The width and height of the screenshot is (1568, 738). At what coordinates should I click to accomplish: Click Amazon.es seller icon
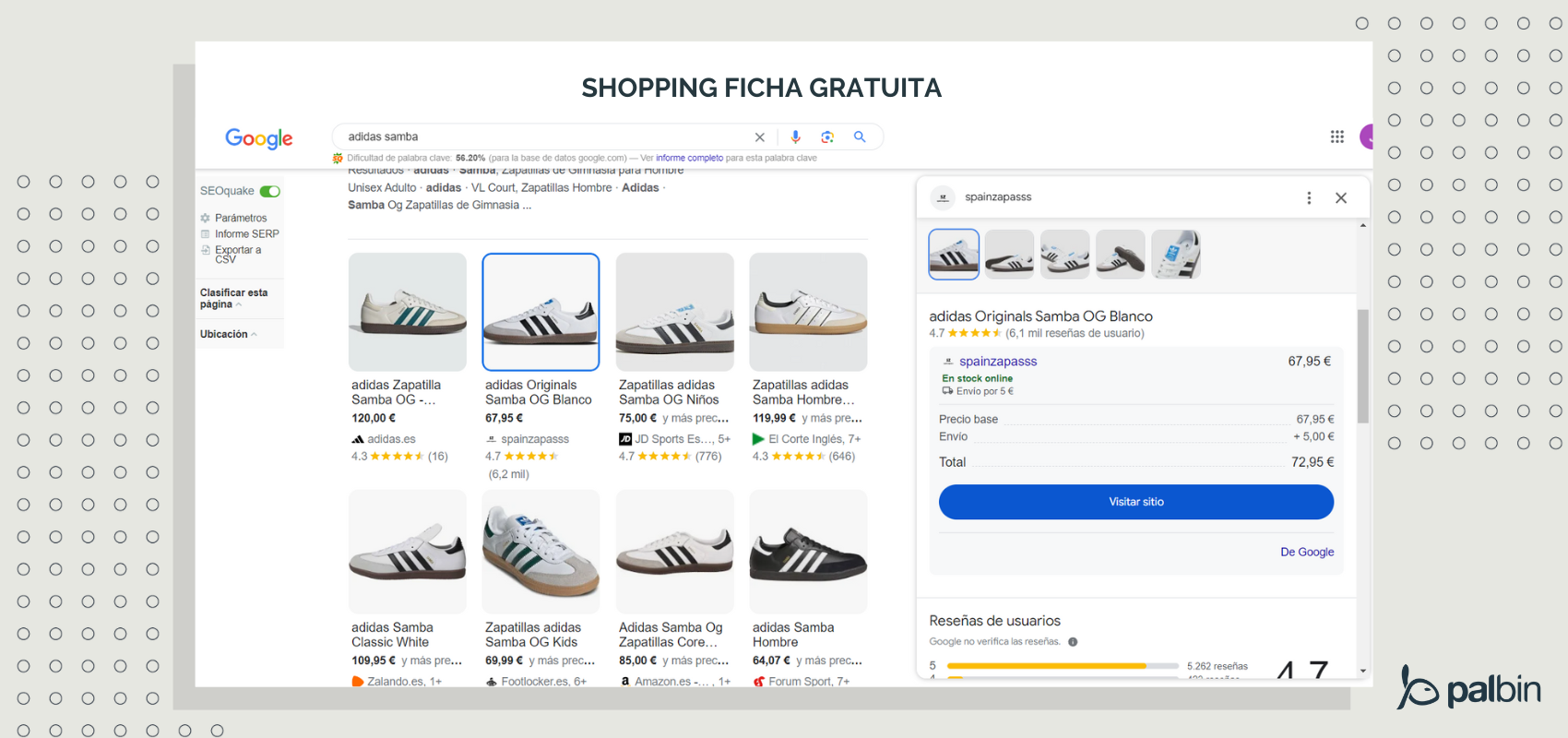coord(625,682)
